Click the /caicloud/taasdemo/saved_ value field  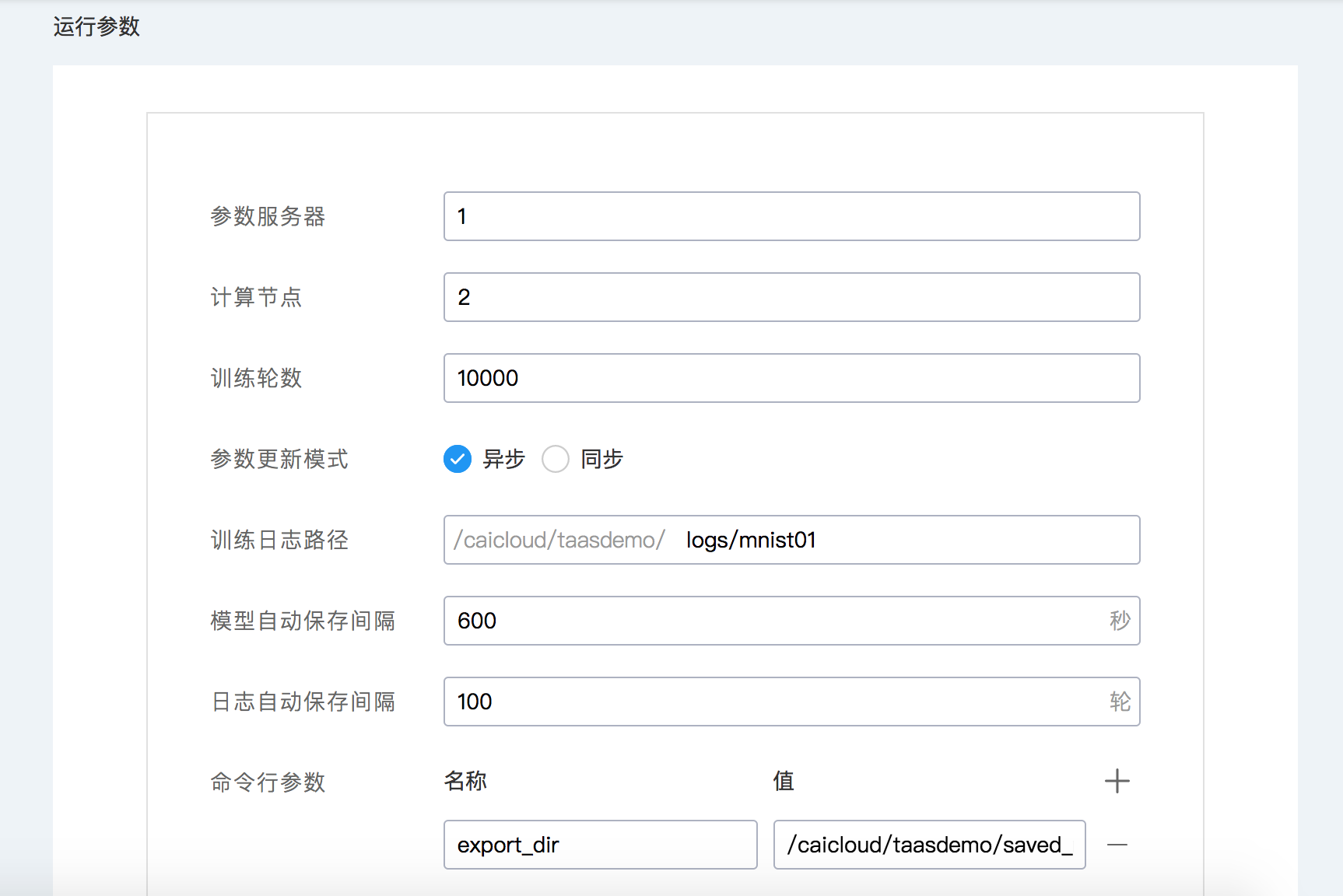point(929,845)
